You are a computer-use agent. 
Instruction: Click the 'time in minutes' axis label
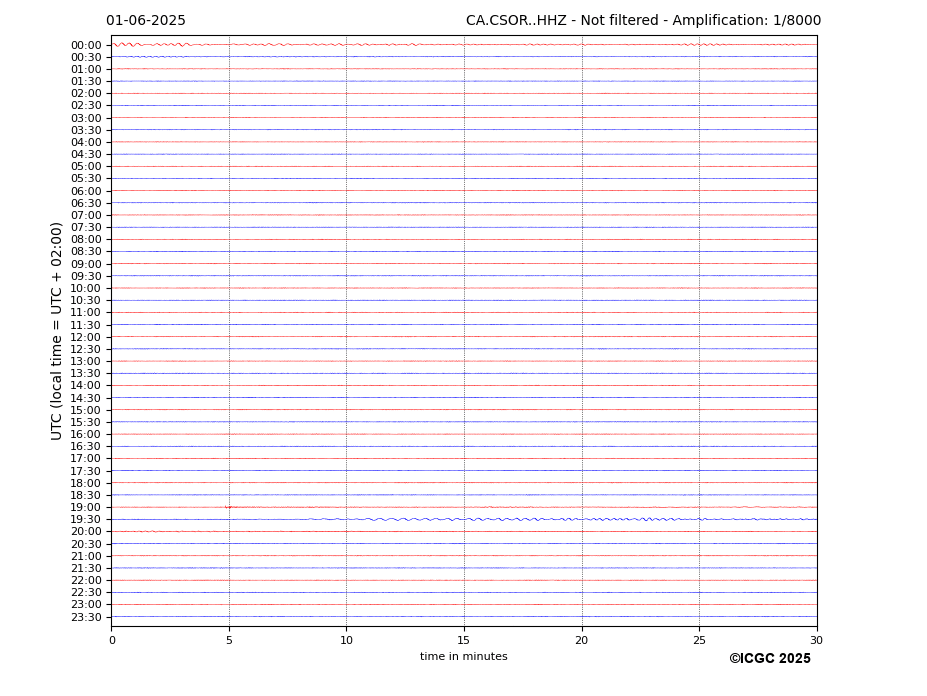click(464, 656)
